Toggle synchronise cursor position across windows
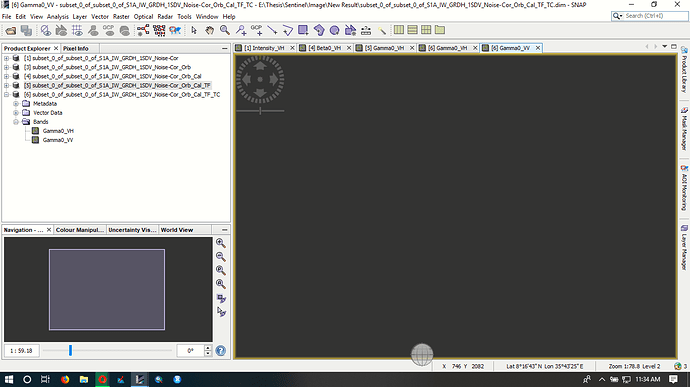 pyautogui.click(x=221, y=312)
